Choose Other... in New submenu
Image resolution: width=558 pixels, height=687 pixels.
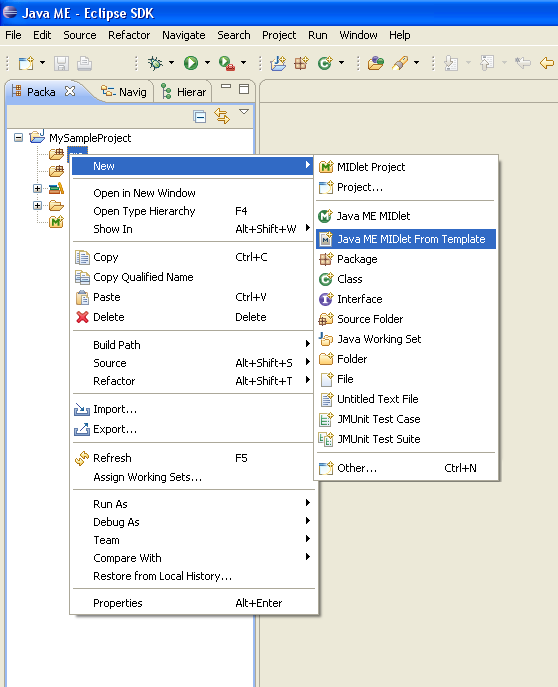pos(406,468)
